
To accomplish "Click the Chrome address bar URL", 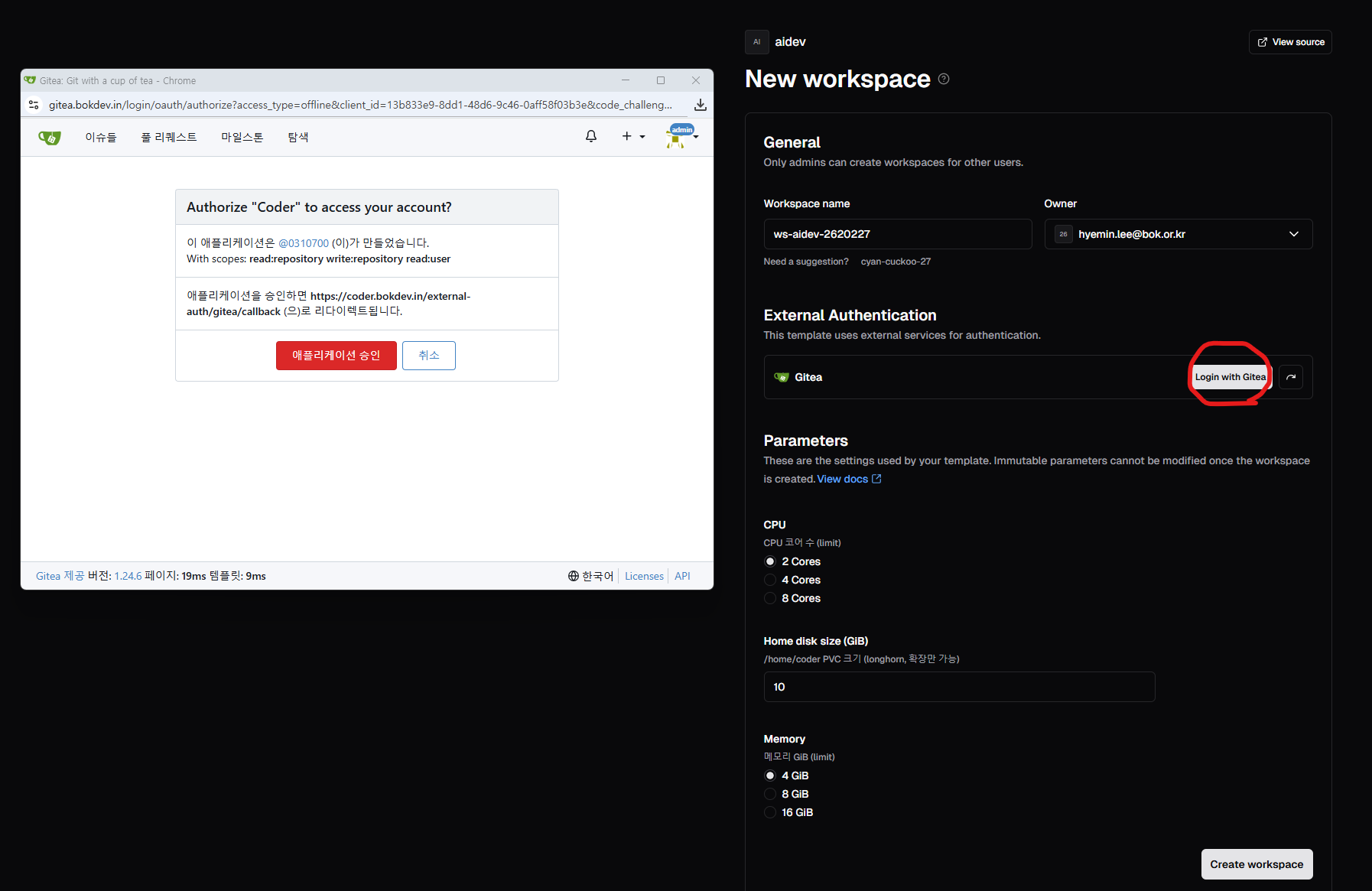I will [360, 105].
